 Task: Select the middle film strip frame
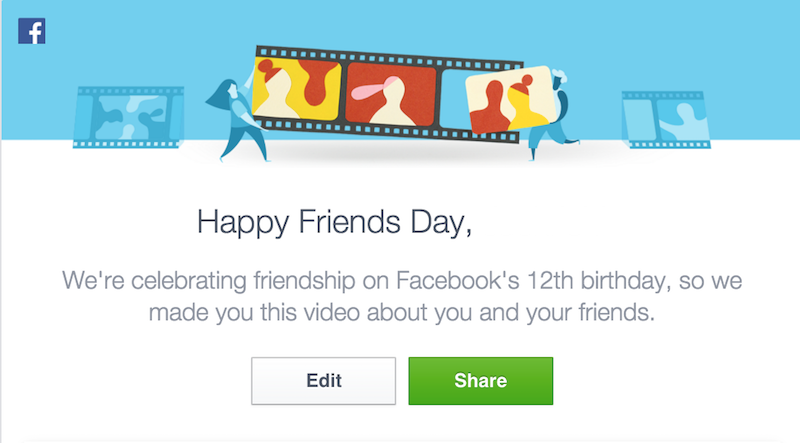point(391,96)
